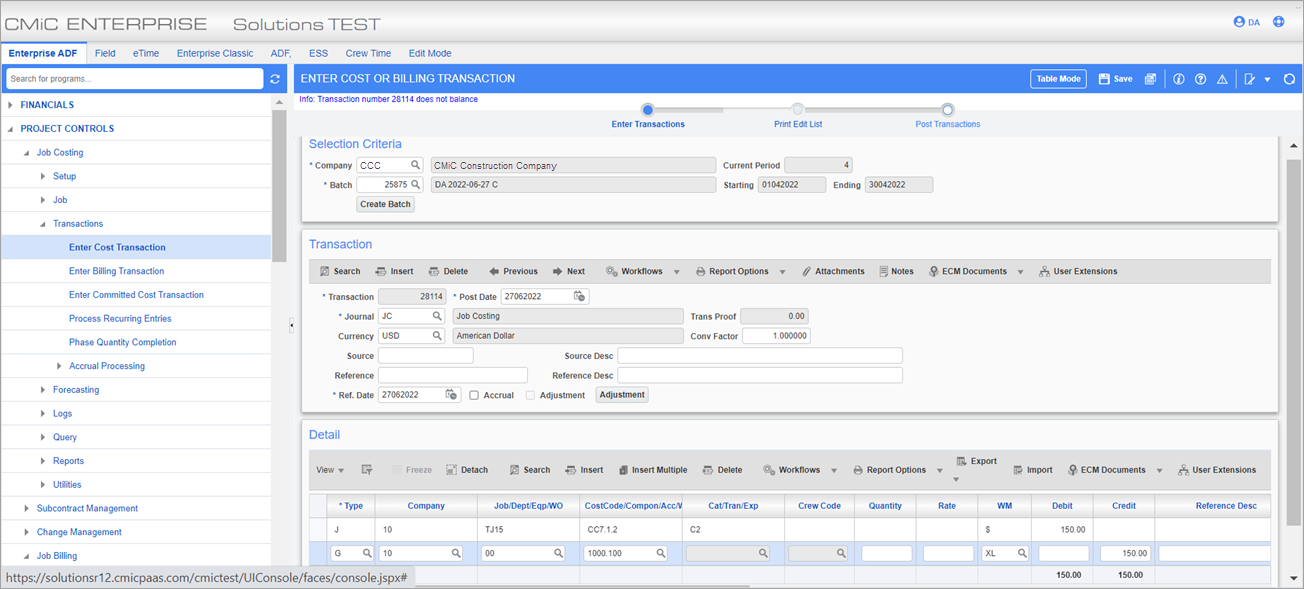
Task: Open Detail ECM Documents dropdown arrow
Action: coord(1161,471)
